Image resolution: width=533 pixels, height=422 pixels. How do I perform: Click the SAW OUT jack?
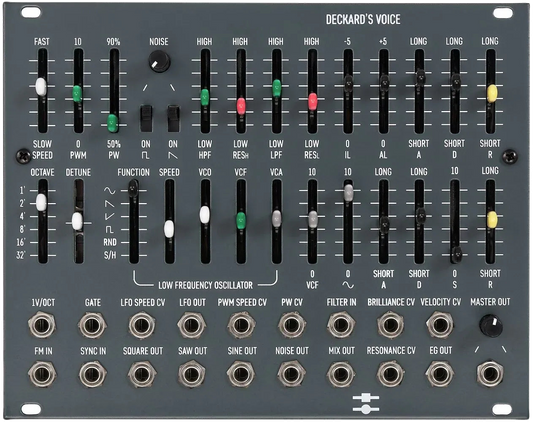coord(192,374)
